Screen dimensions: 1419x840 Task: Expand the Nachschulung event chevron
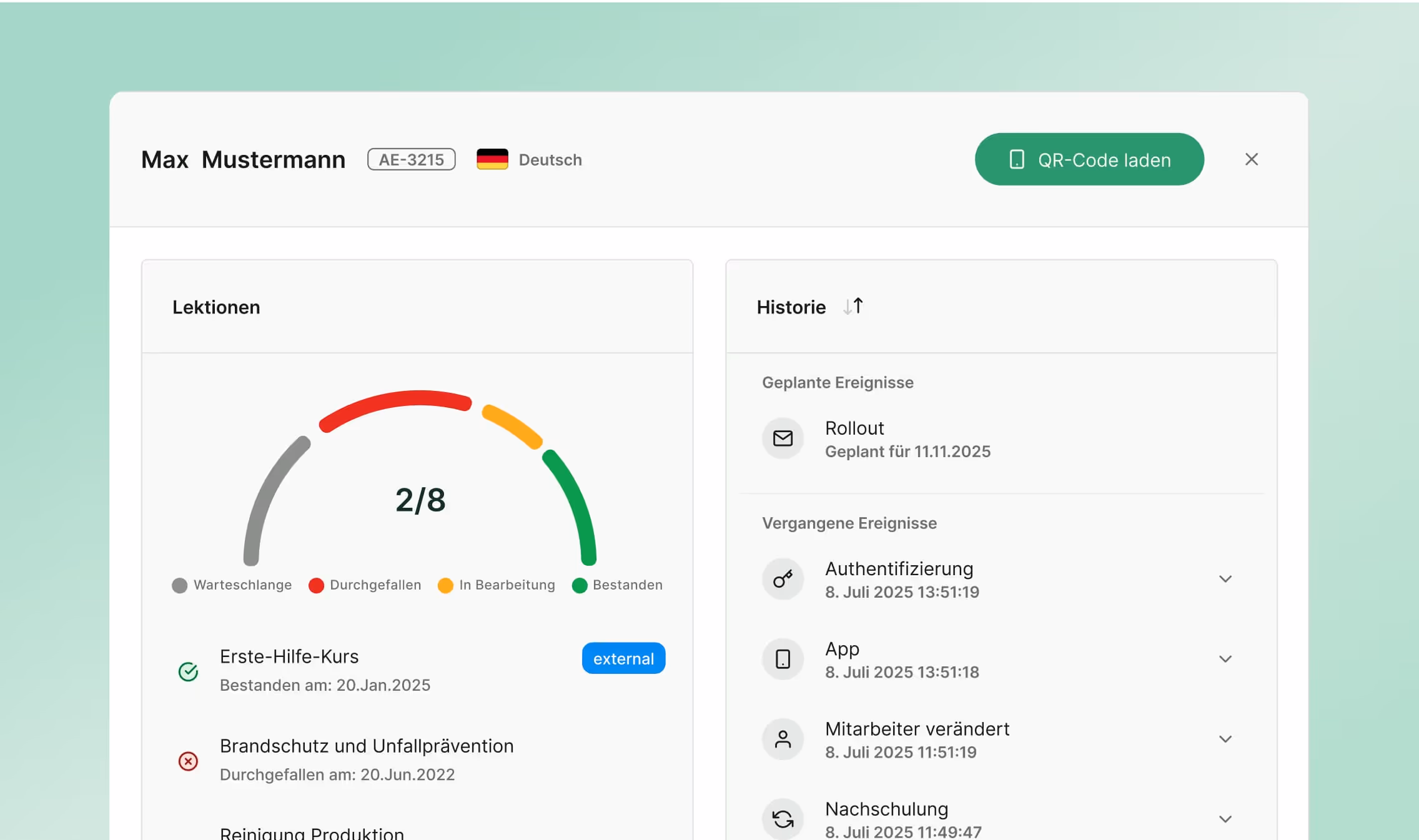pyautogui.click(x=1225, y=818)
